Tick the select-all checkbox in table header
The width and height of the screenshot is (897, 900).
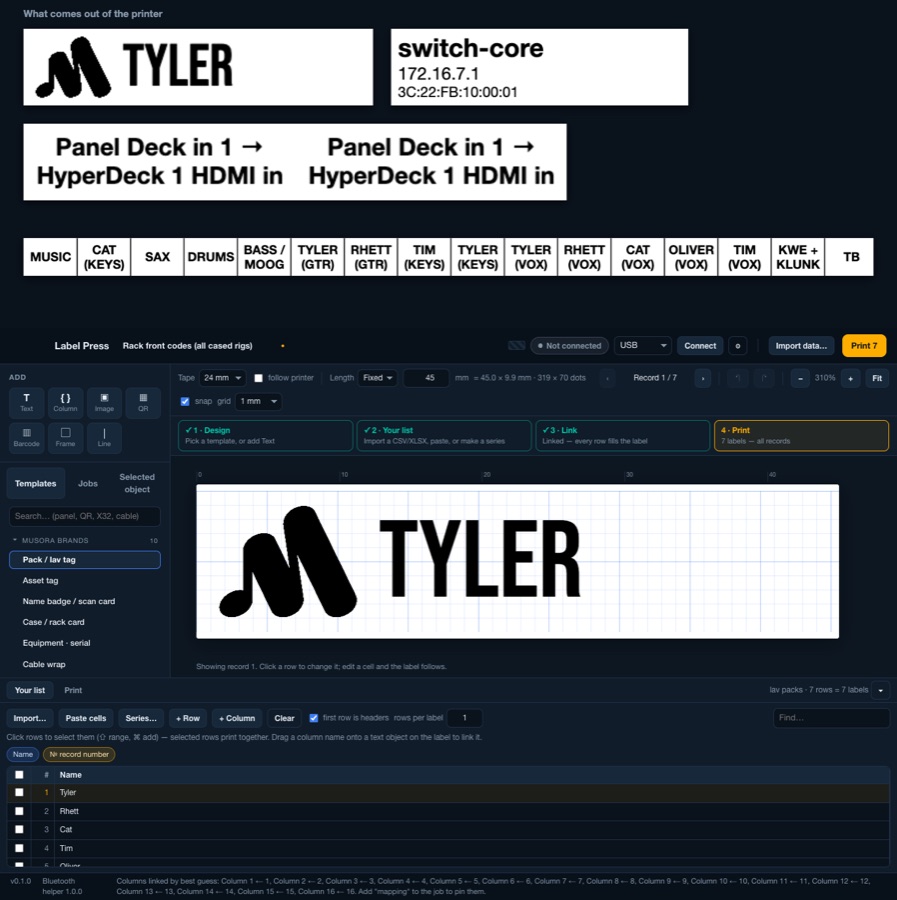pos(19,775)
